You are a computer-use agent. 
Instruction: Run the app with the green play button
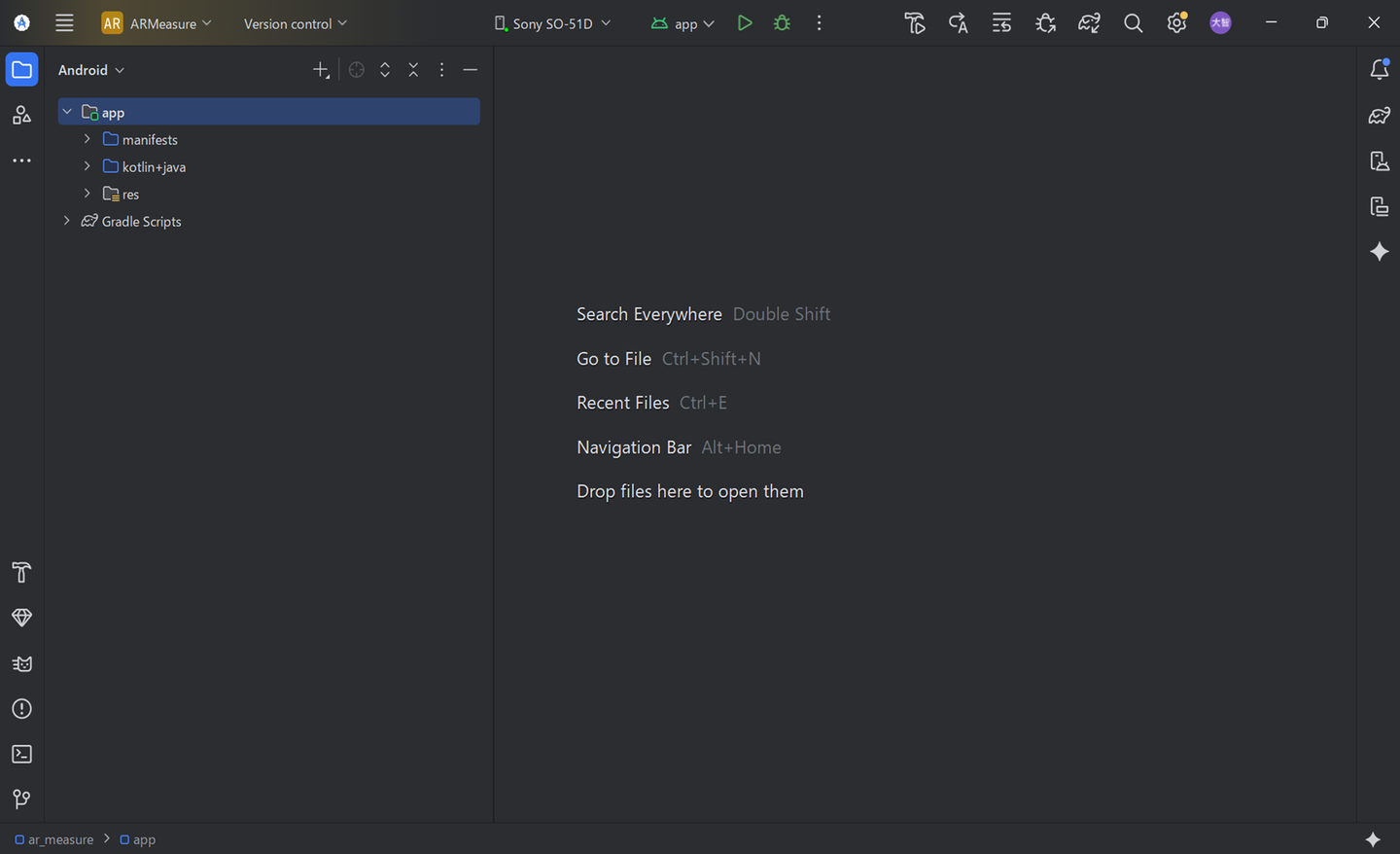(744, 23)
